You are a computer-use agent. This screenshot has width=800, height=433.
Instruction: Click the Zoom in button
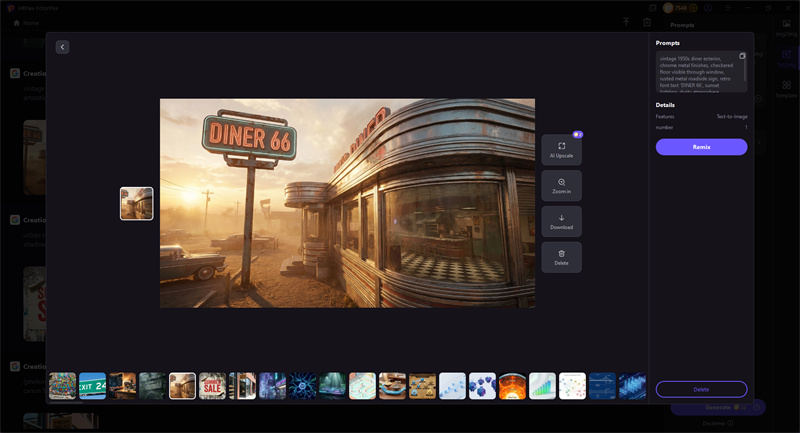tap(561, 186)
